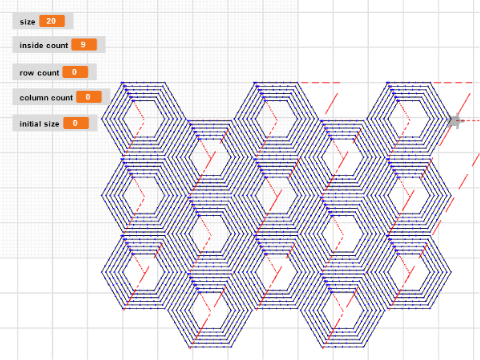Click the row count value 0
The image size is (480, 360).
tap(75, 72)
